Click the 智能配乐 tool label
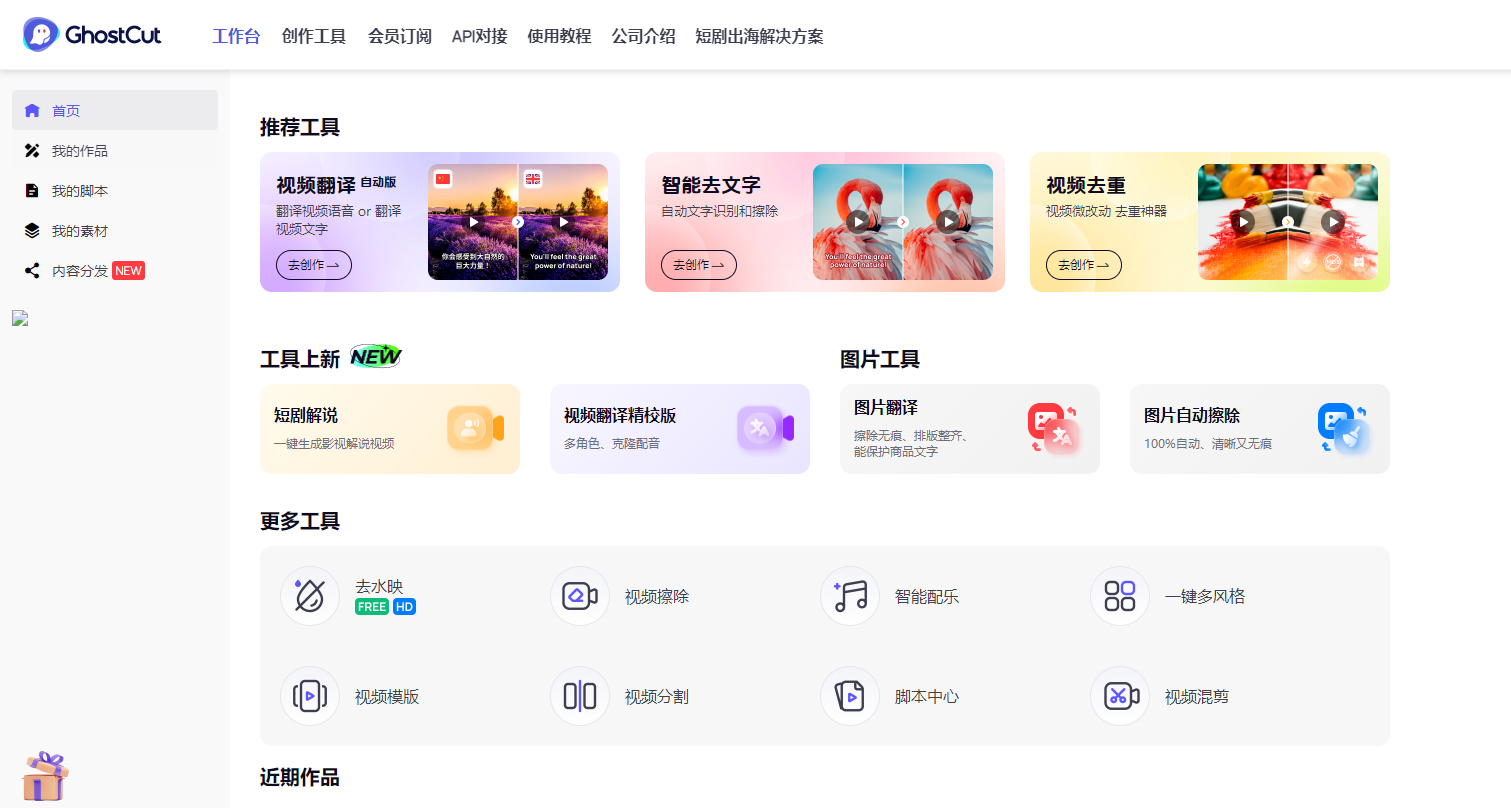 tap(927, 597)
